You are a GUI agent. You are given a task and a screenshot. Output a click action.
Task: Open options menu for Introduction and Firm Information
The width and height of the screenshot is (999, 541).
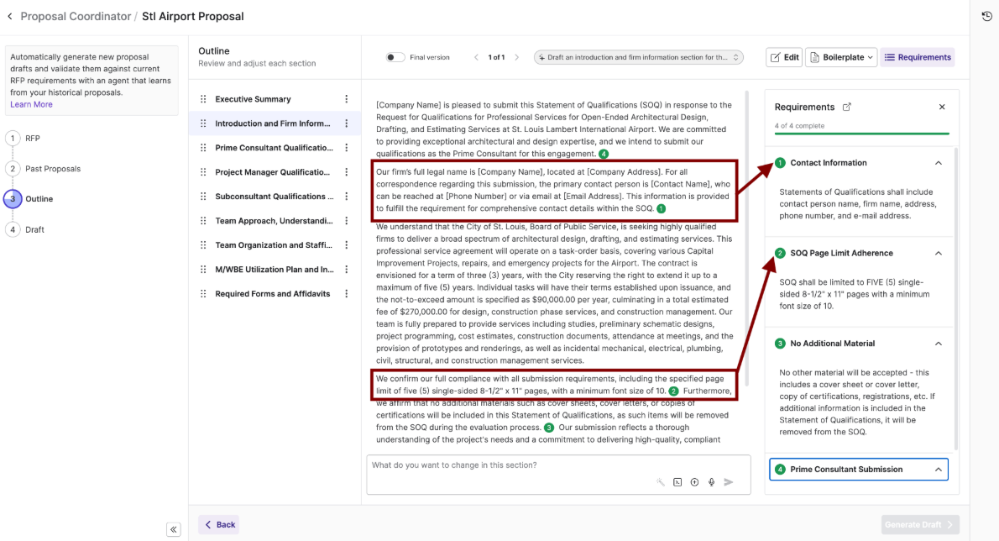click(347, 124)
